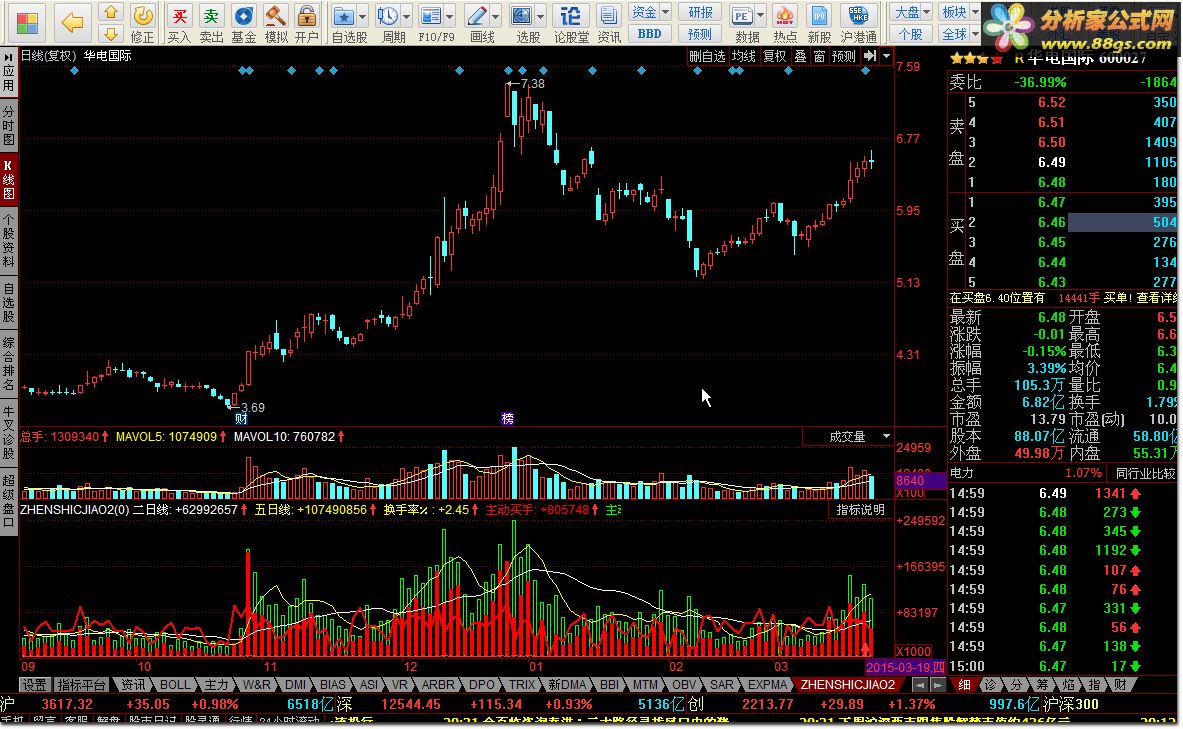Expand the 自选股 dropdown arrow
The image size is (1183, 729).
point(363,16)
